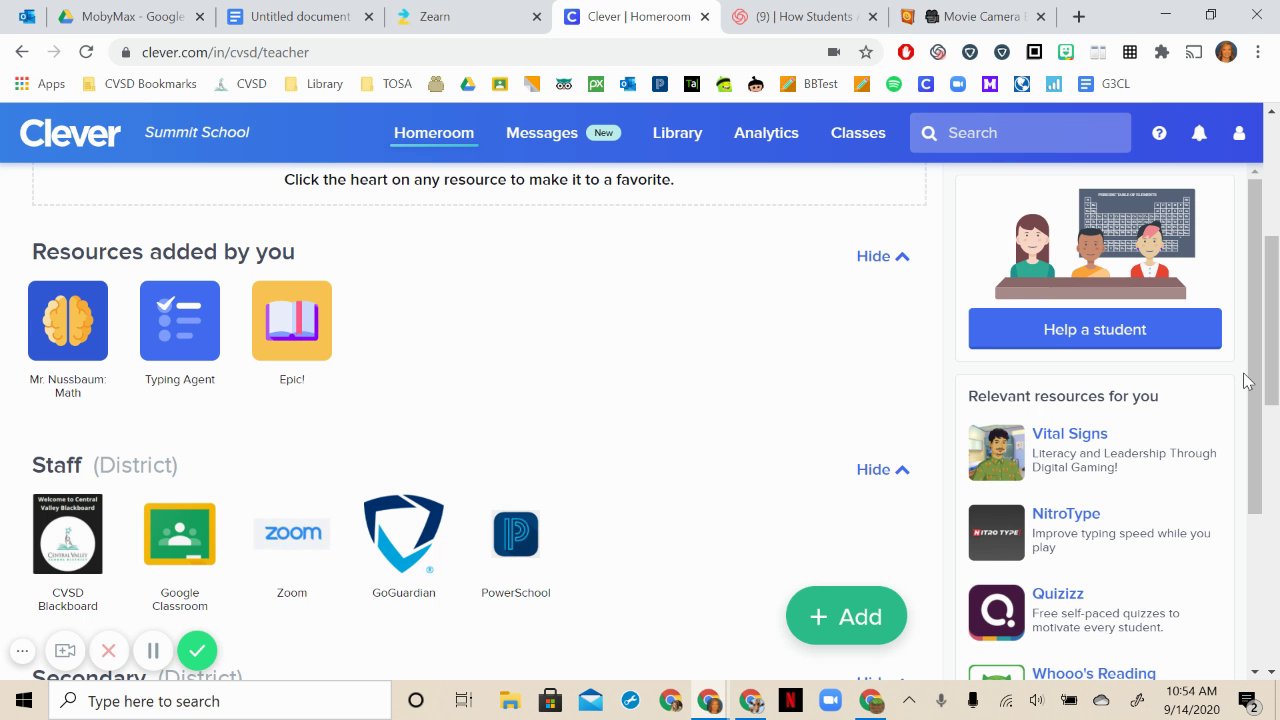
Task: Click the Clever search field
Action: pos(1020,133)
